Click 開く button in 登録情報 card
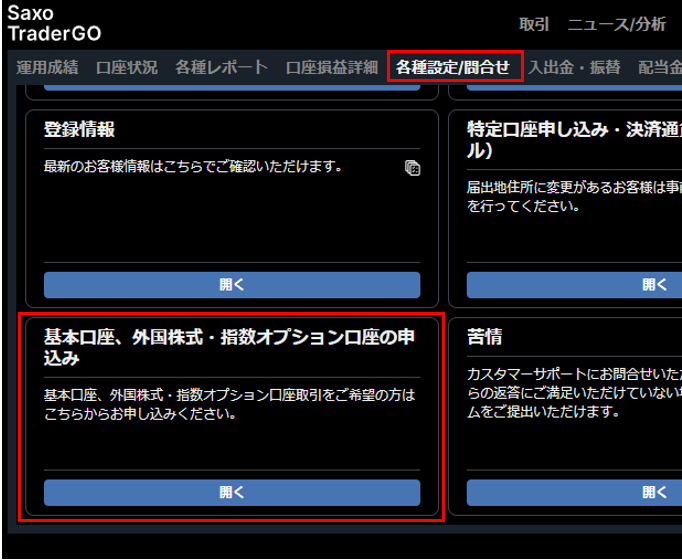The width and height of the screenshot is (682, 560). [232, 285]
